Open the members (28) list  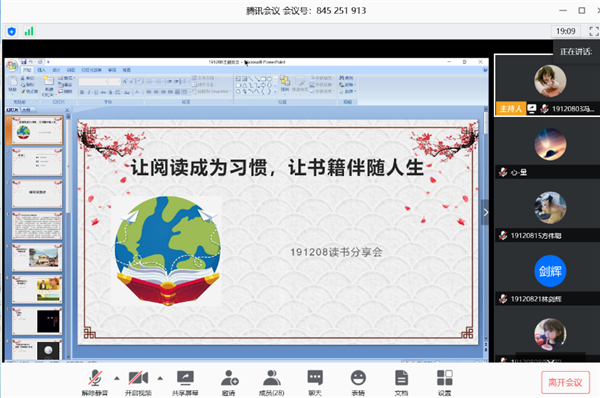click(272, 382)
